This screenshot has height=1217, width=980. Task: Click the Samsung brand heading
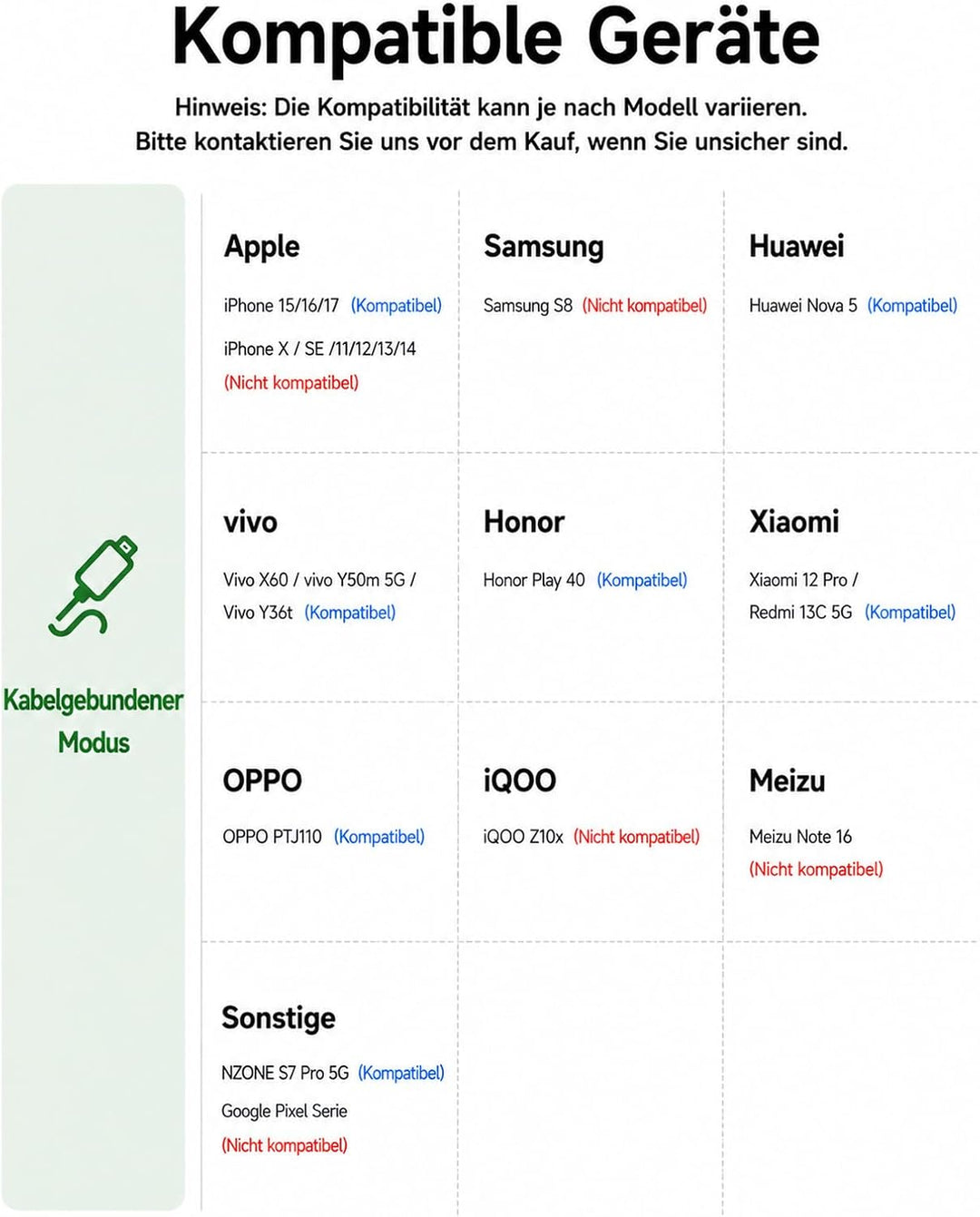[544, 247]
